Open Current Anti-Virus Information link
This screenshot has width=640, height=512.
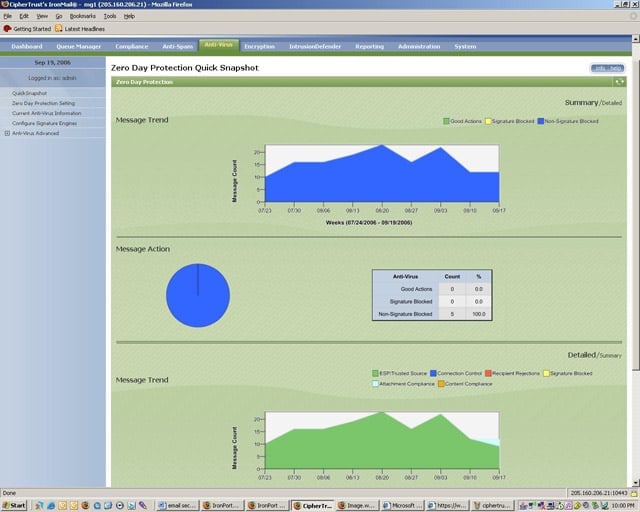pyautogui.click(x=47, y=113)
